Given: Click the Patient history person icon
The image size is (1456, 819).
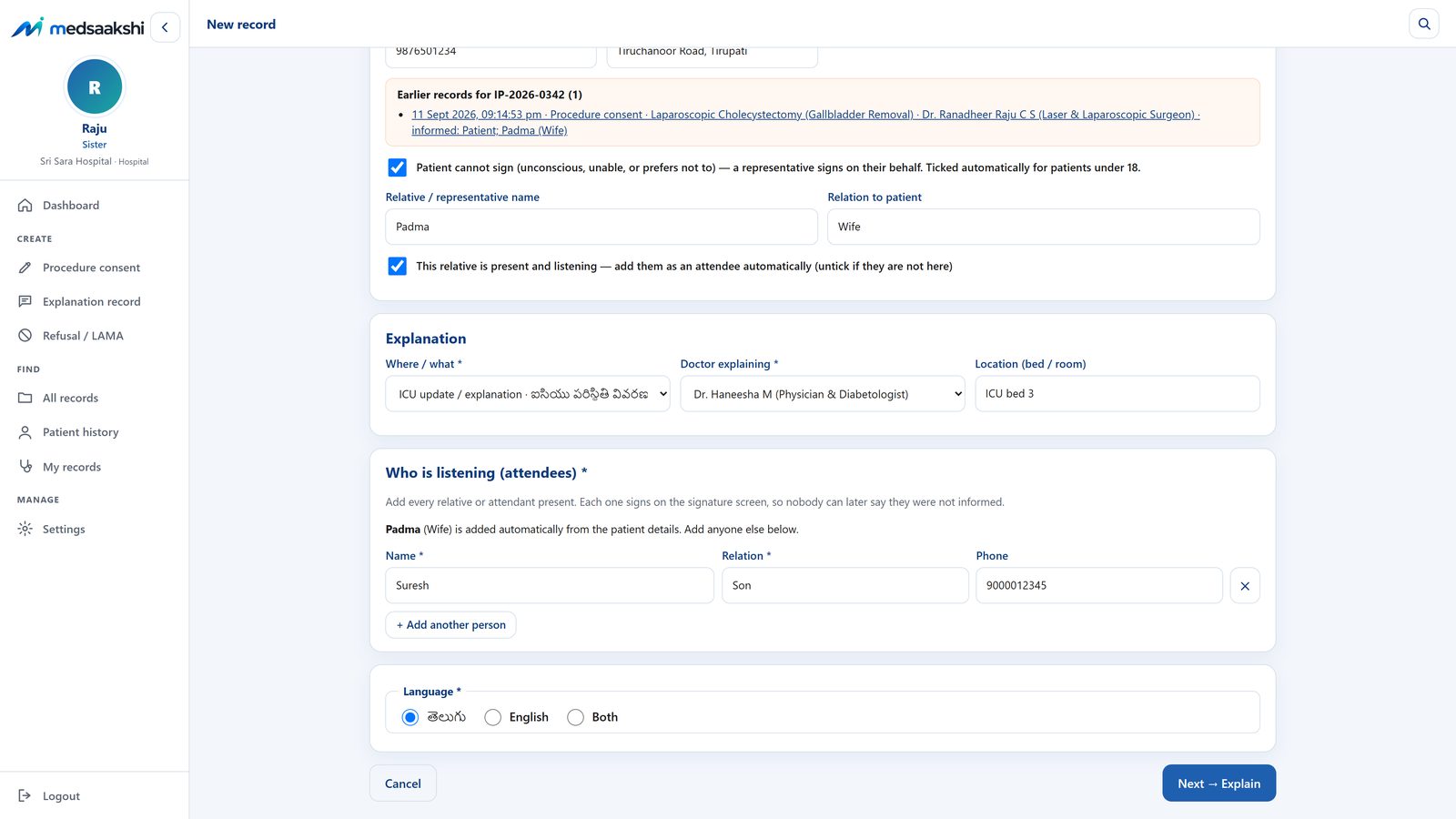Looking at the screenshot, I should tap(25, 432).
